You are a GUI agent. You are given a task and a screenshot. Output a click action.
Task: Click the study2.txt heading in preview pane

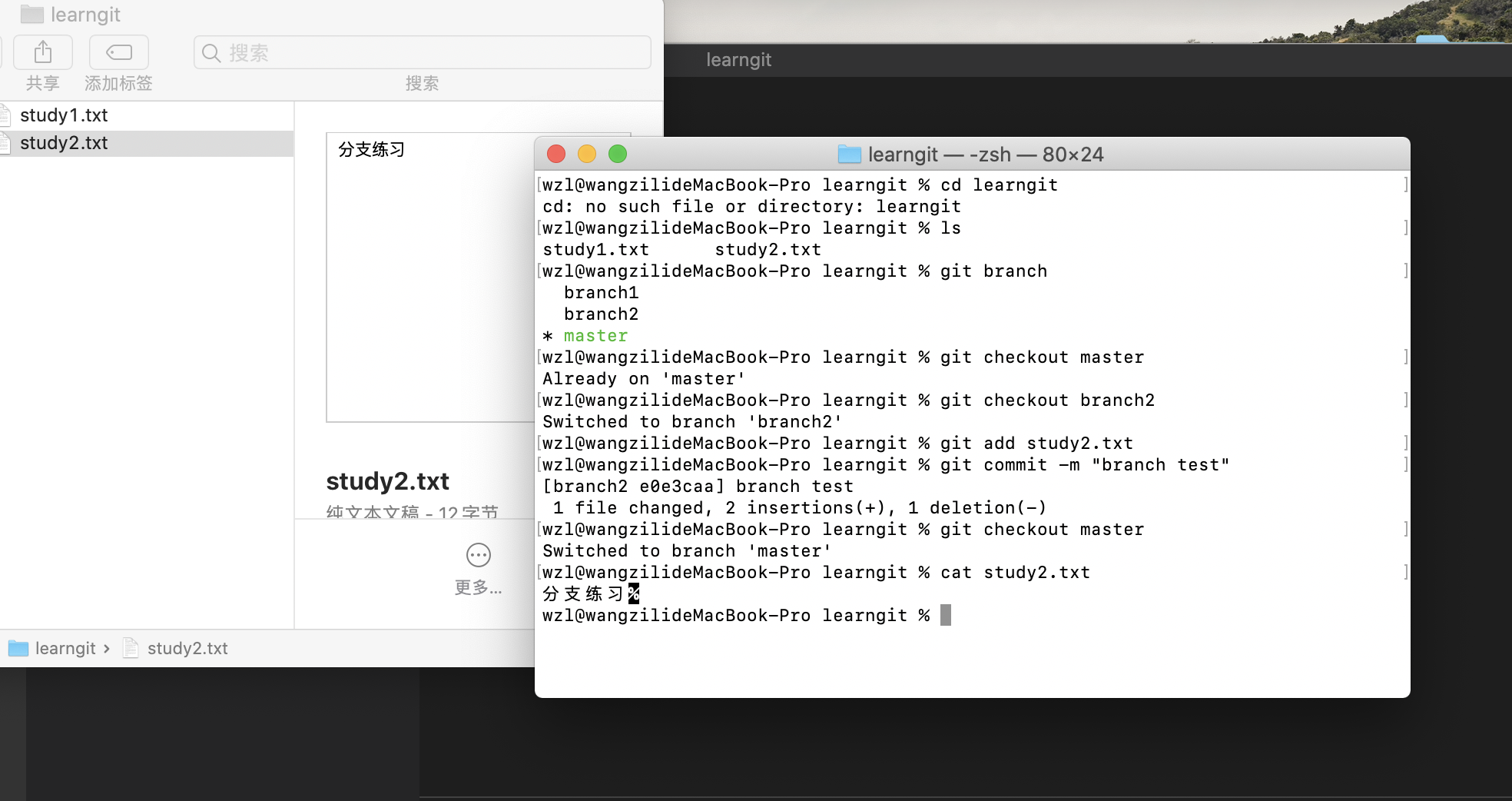click(387, 481)
